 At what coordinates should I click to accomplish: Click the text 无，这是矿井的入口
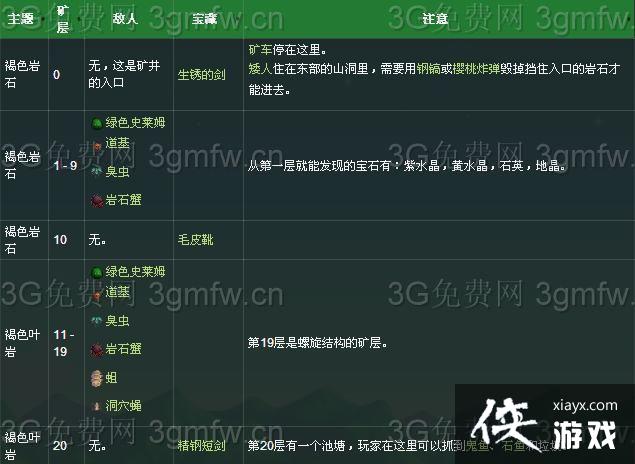(124, 74)
